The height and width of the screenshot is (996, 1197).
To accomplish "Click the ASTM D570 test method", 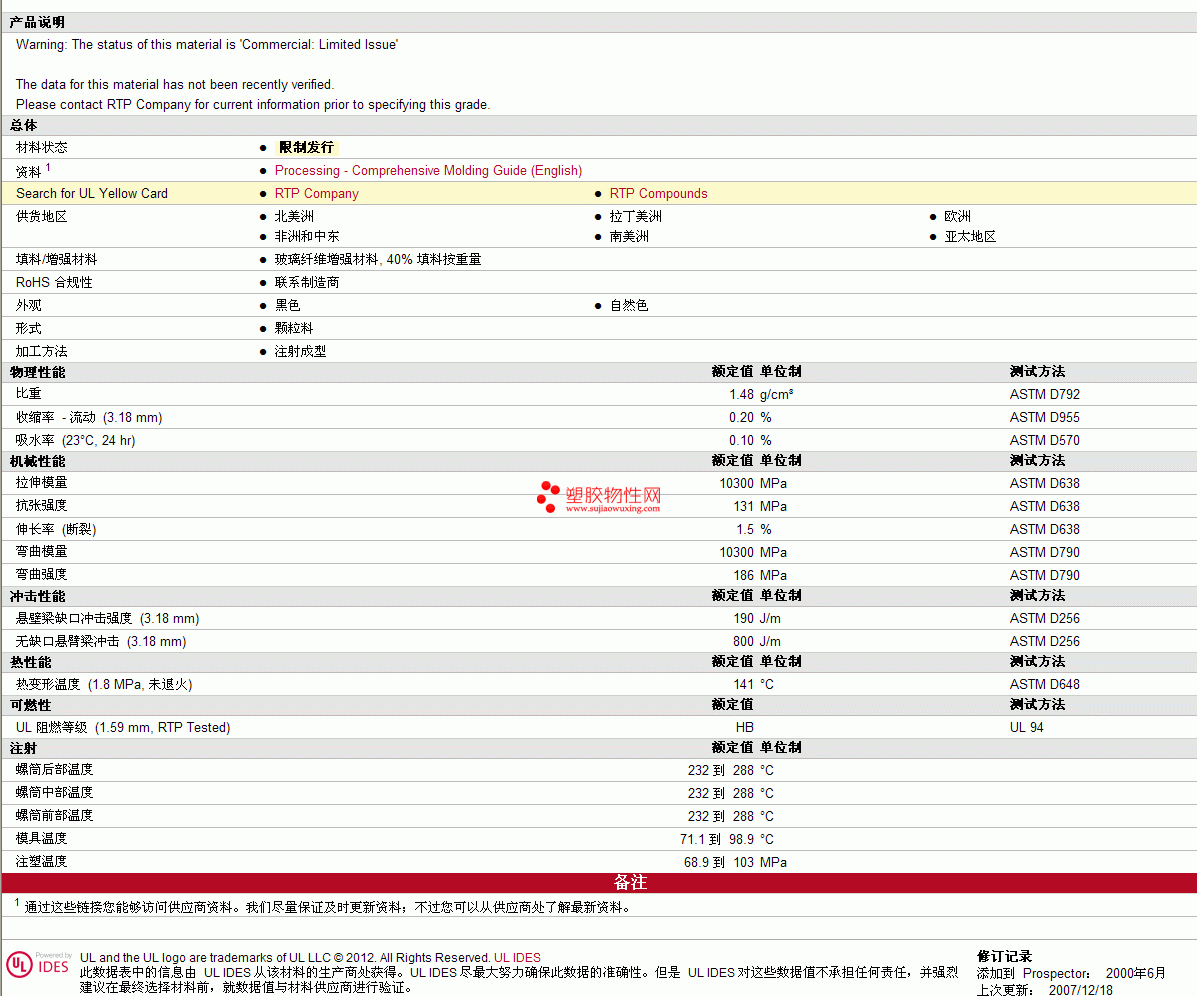I will pos(1044,440).
